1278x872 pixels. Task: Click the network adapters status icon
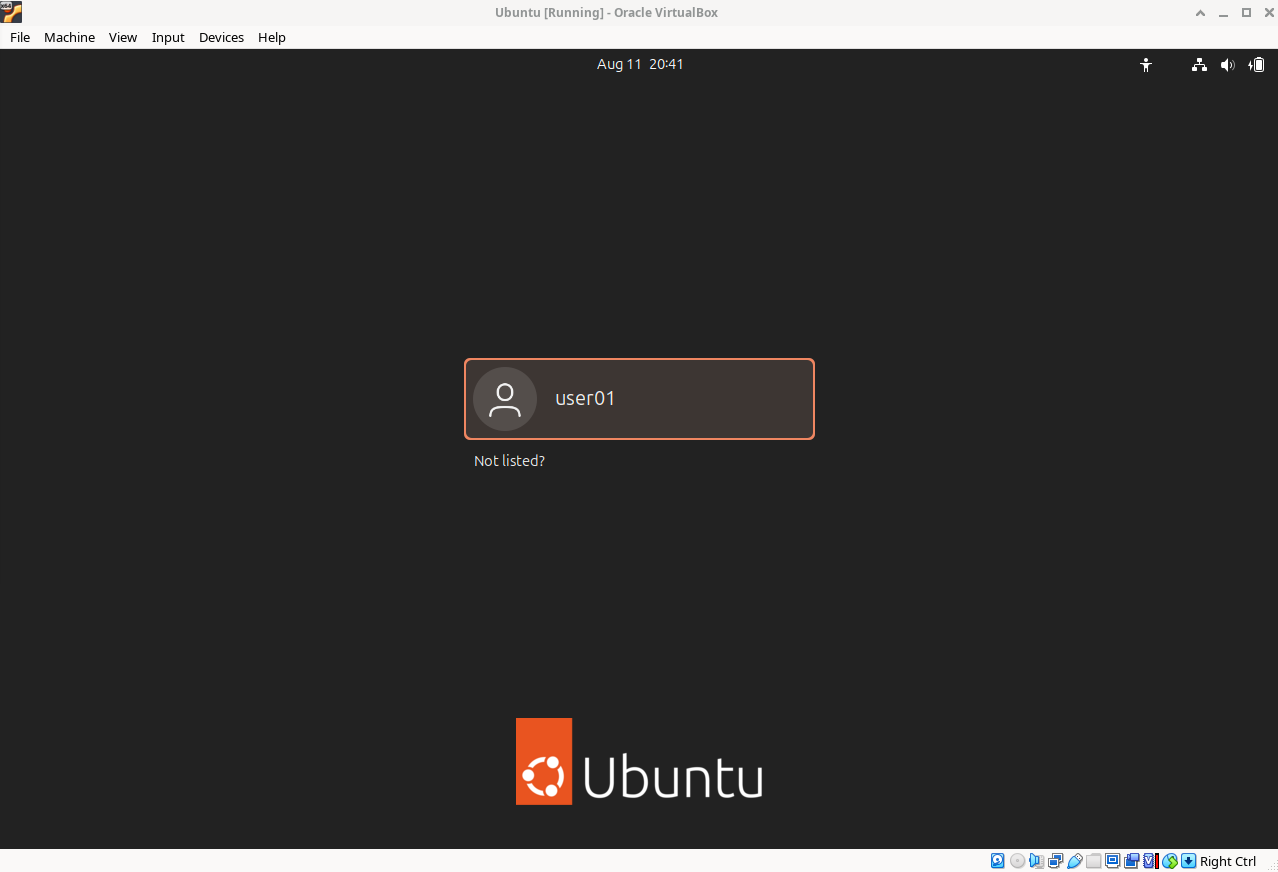1055,861
